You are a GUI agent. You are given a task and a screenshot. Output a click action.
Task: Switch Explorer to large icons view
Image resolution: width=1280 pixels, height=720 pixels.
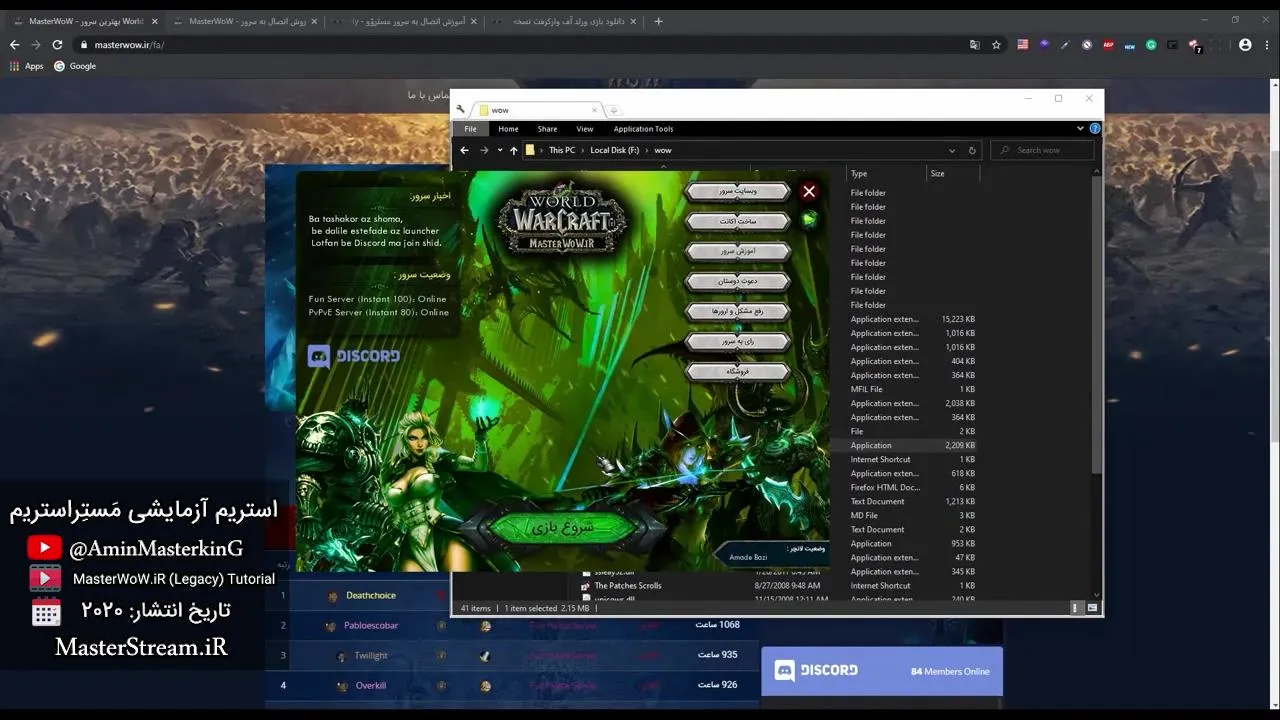point(1092,607)
